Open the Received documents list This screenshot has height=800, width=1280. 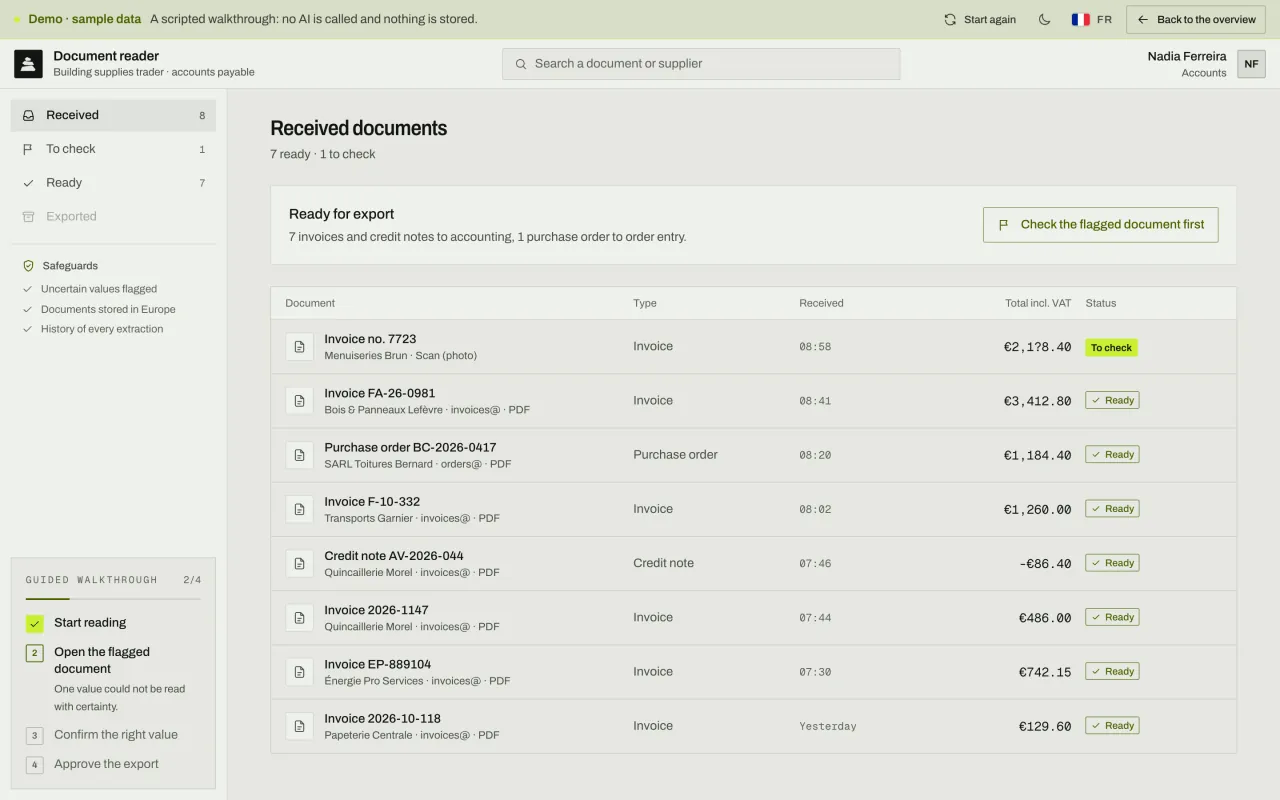[113, 115]
